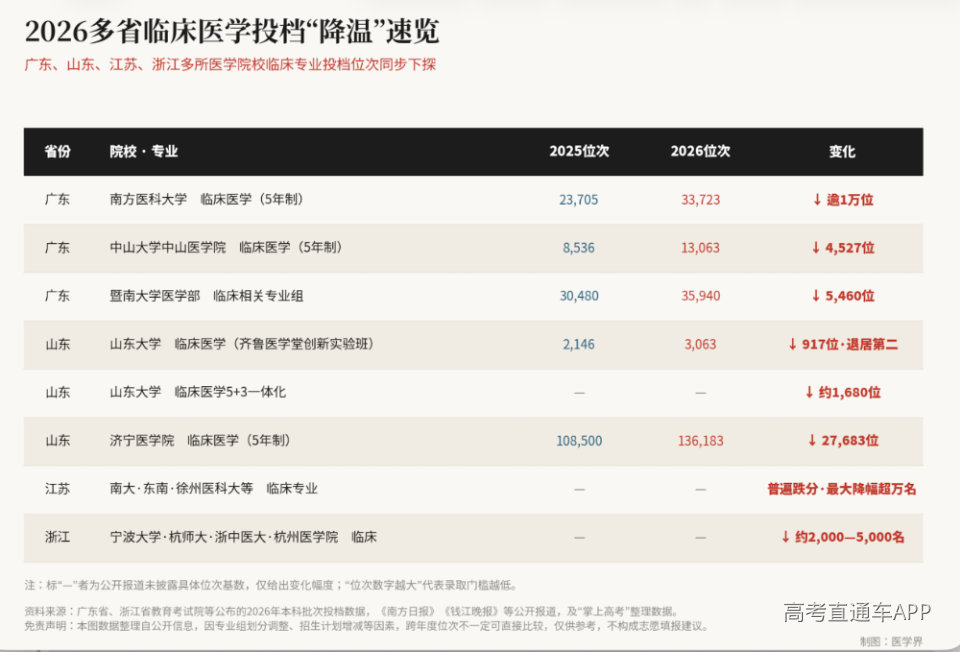Click '南方医科大学 临床医学（5年制）' row text
Image resolution: width=960 pixels, height=652 pixels.
pos(206,199)
